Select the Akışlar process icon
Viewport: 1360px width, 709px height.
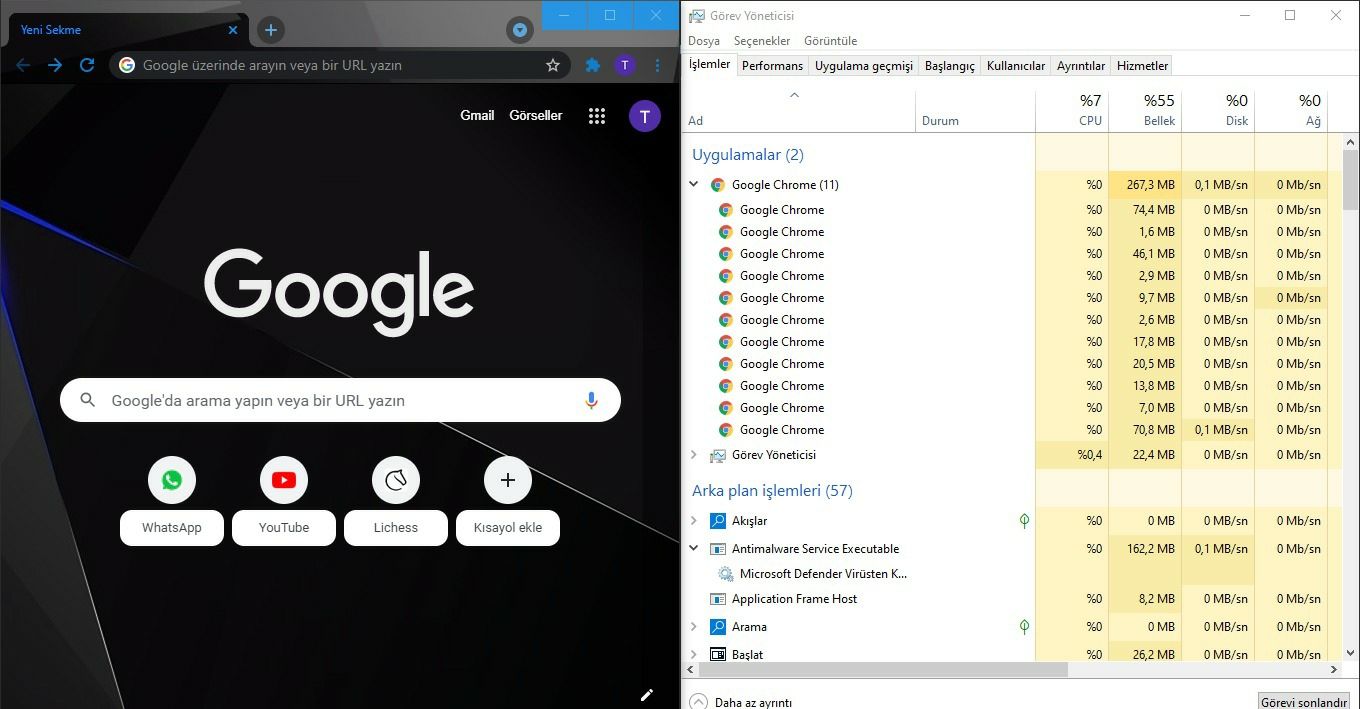pos(717,521)
